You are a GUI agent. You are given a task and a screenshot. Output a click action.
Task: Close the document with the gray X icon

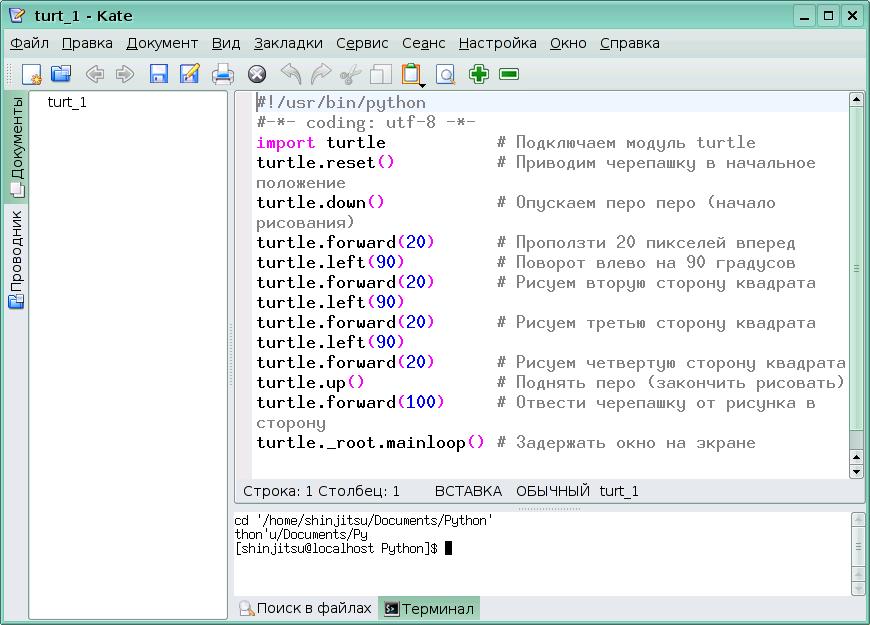click(x=257, y=74)
